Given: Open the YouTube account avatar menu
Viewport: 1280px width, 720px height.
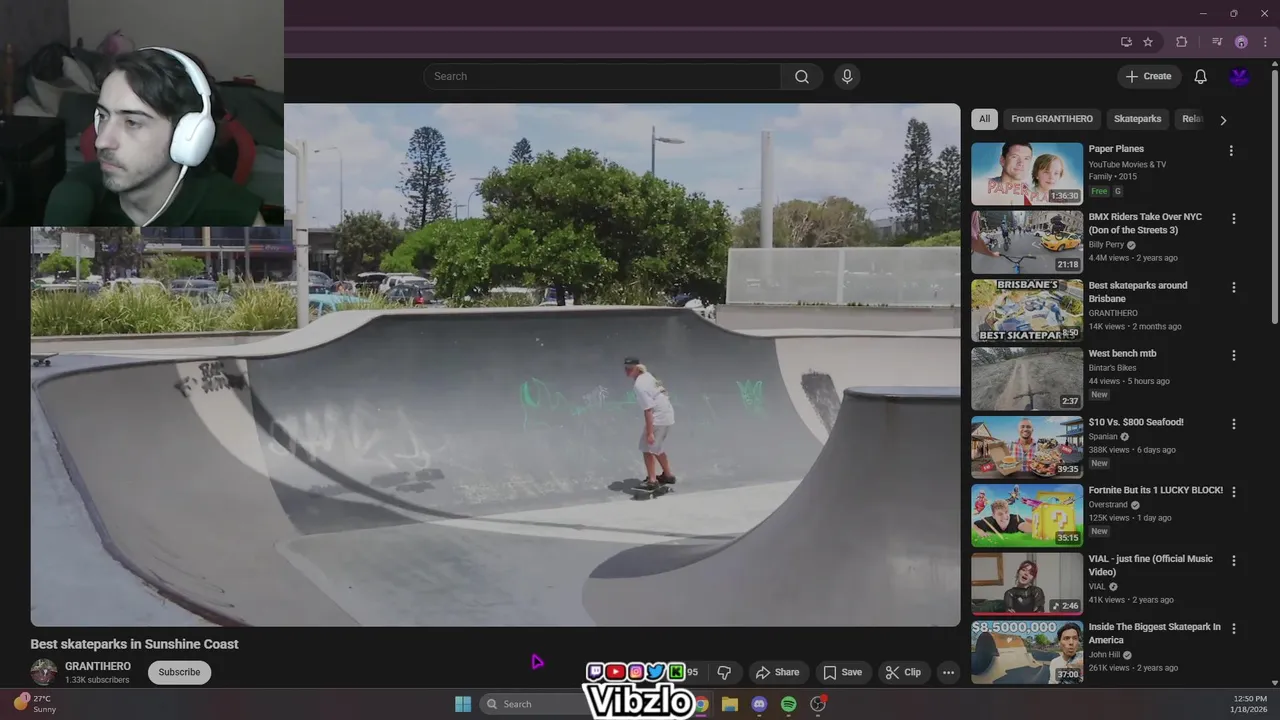Looking at the screenshot, I should point(1239,76).
